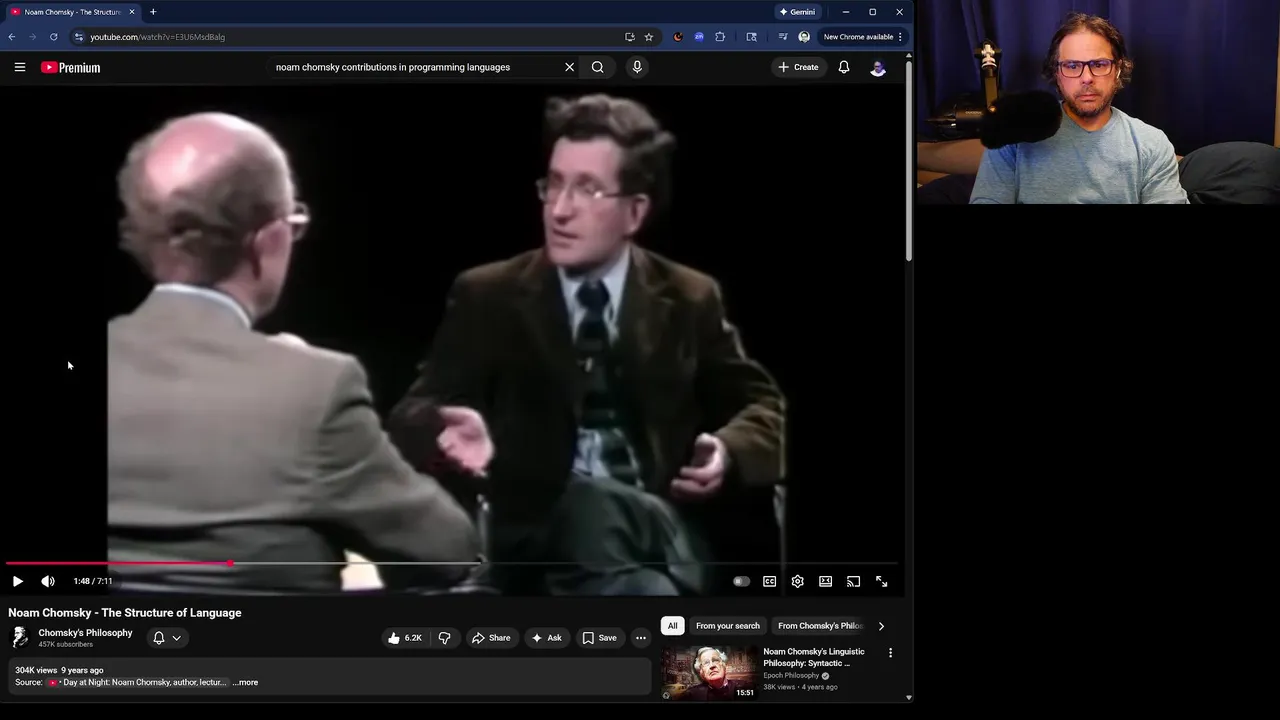
Task: Start voice search with the microphone
Action: coord(637,67)
